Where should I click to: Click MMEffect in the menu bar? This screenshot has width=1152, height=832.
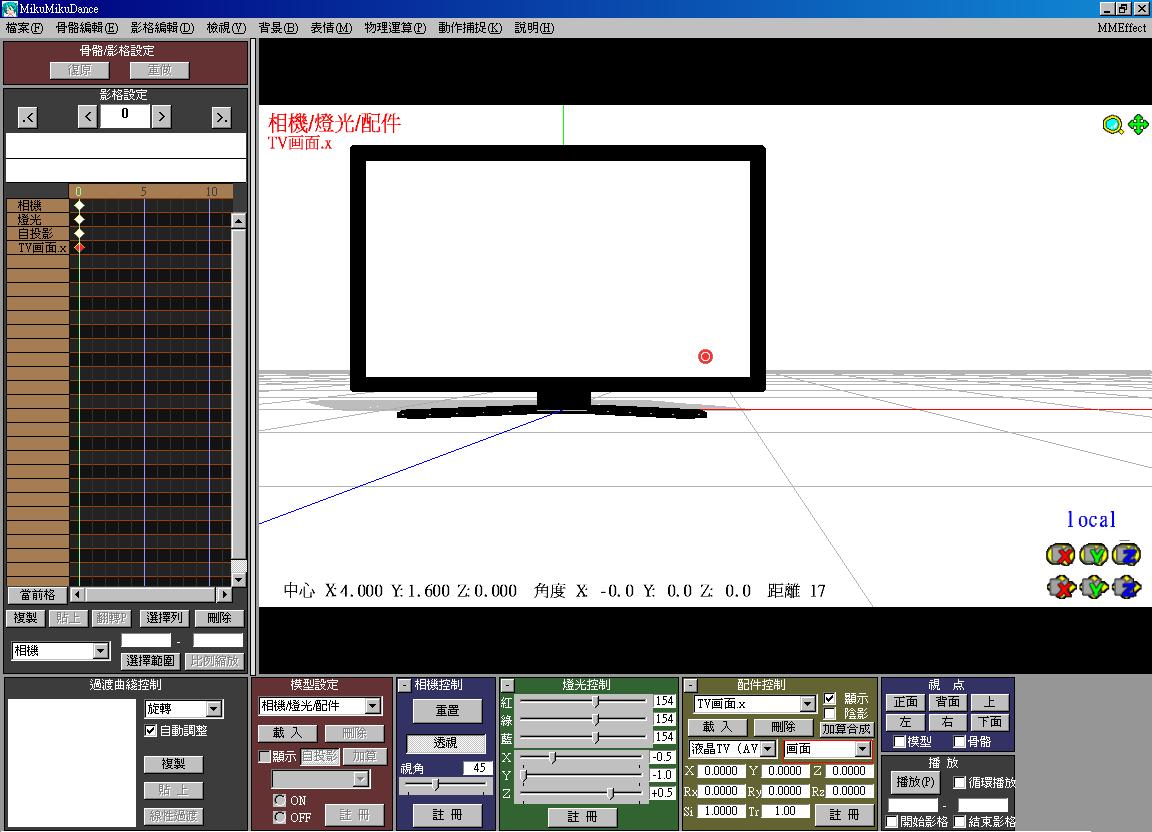coord(1121,28)
